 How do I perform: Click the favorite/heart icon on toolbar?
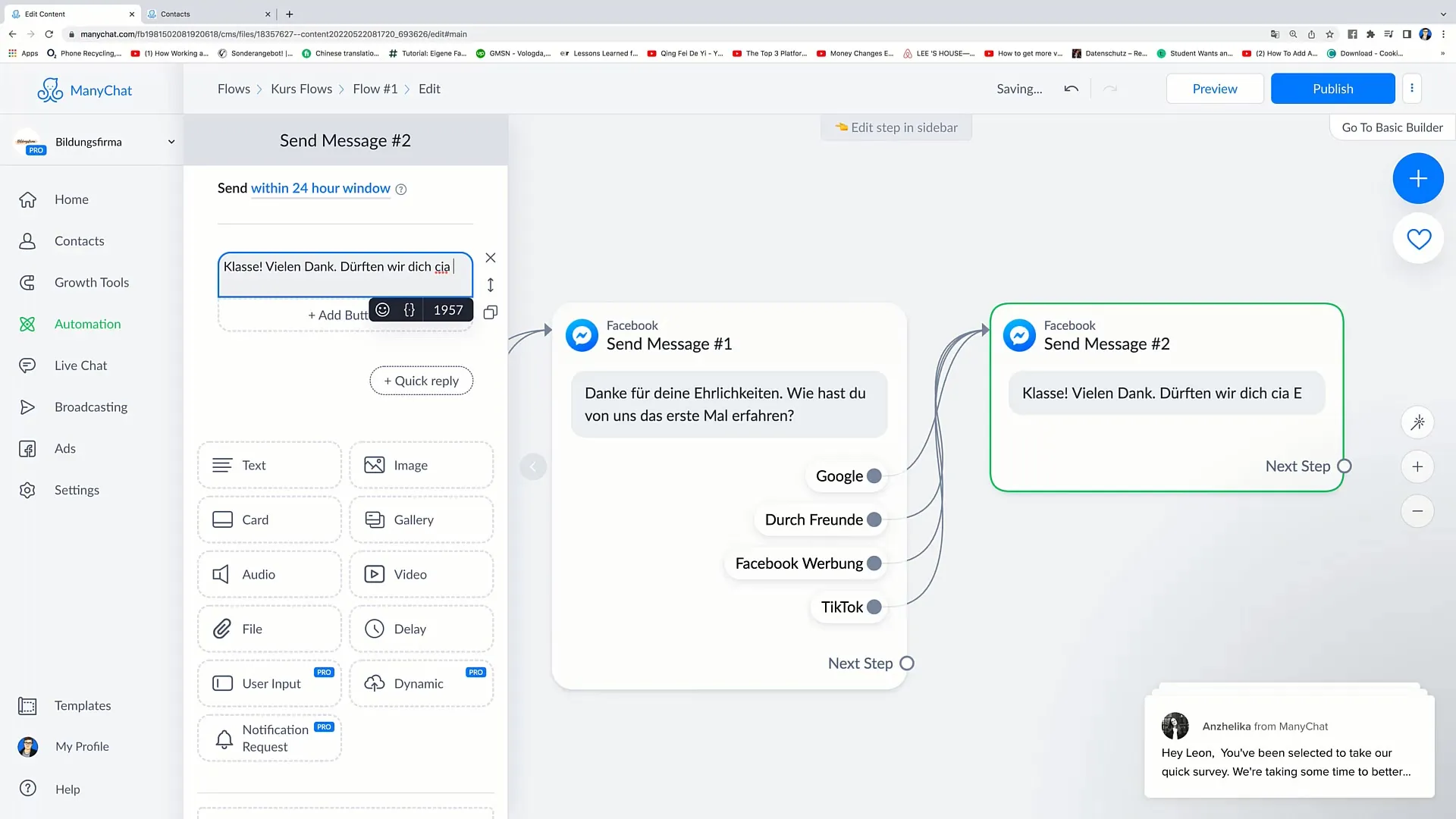(1418, 240)
